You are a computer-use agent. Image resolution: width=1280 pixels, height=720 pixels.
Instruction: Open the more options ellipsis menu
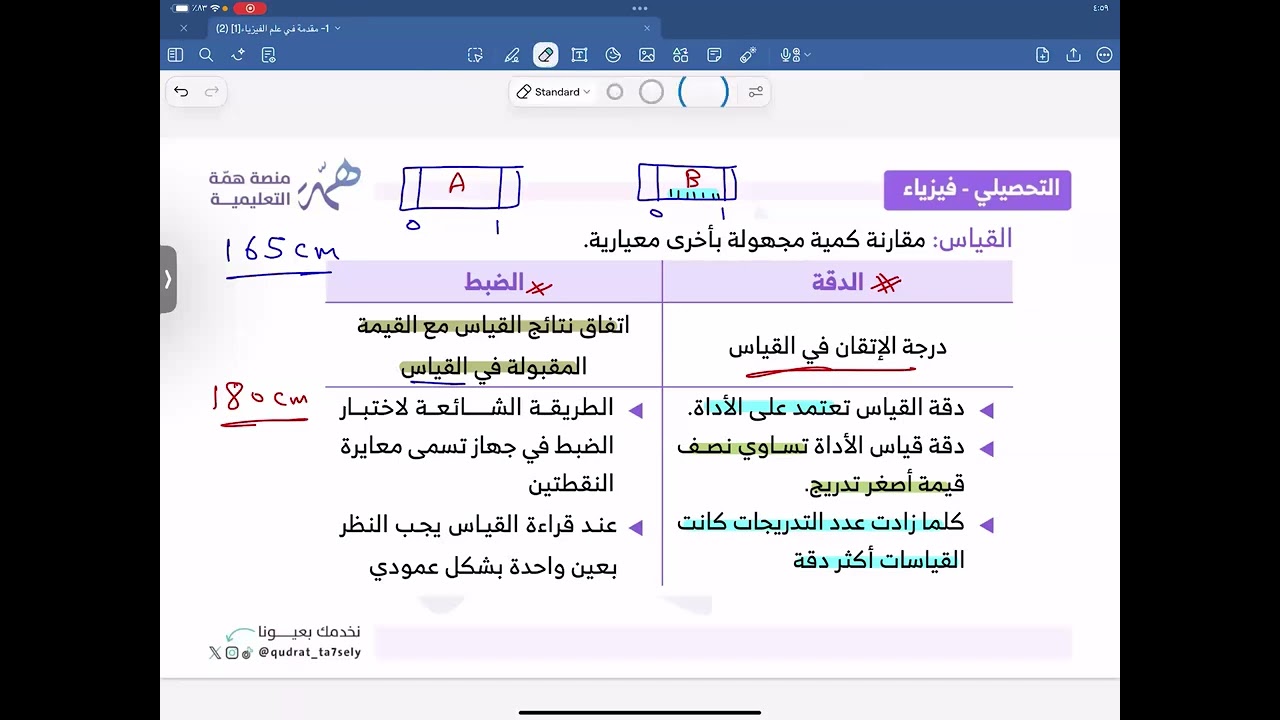(1104, 55)
